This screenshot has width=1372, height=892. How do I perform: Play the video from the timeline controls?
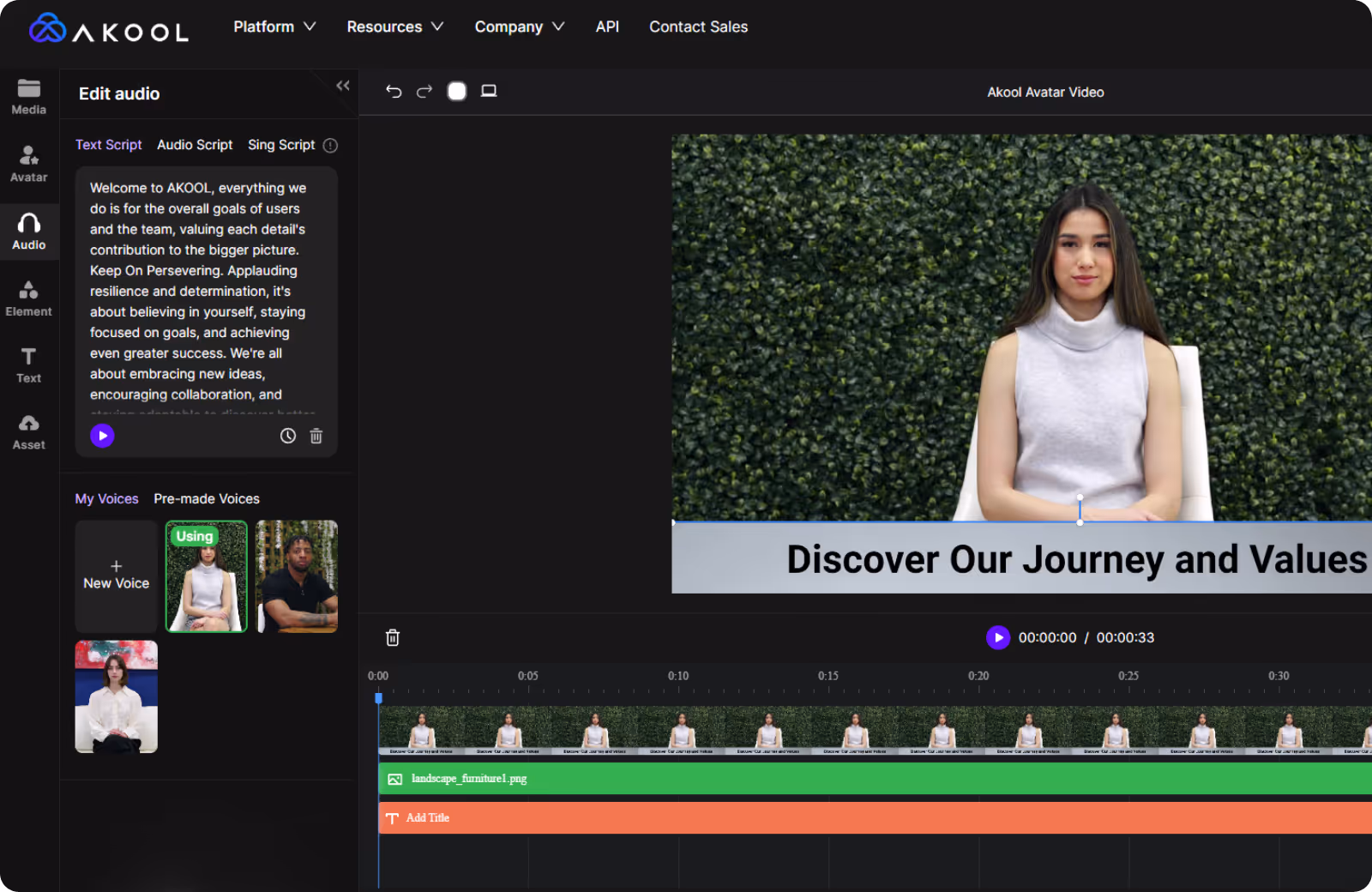coord(998,637)
